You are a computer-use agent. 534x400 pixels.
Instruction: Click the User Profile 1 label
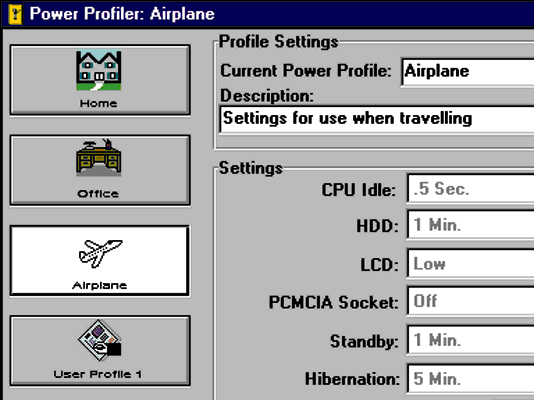click(97, 374)
